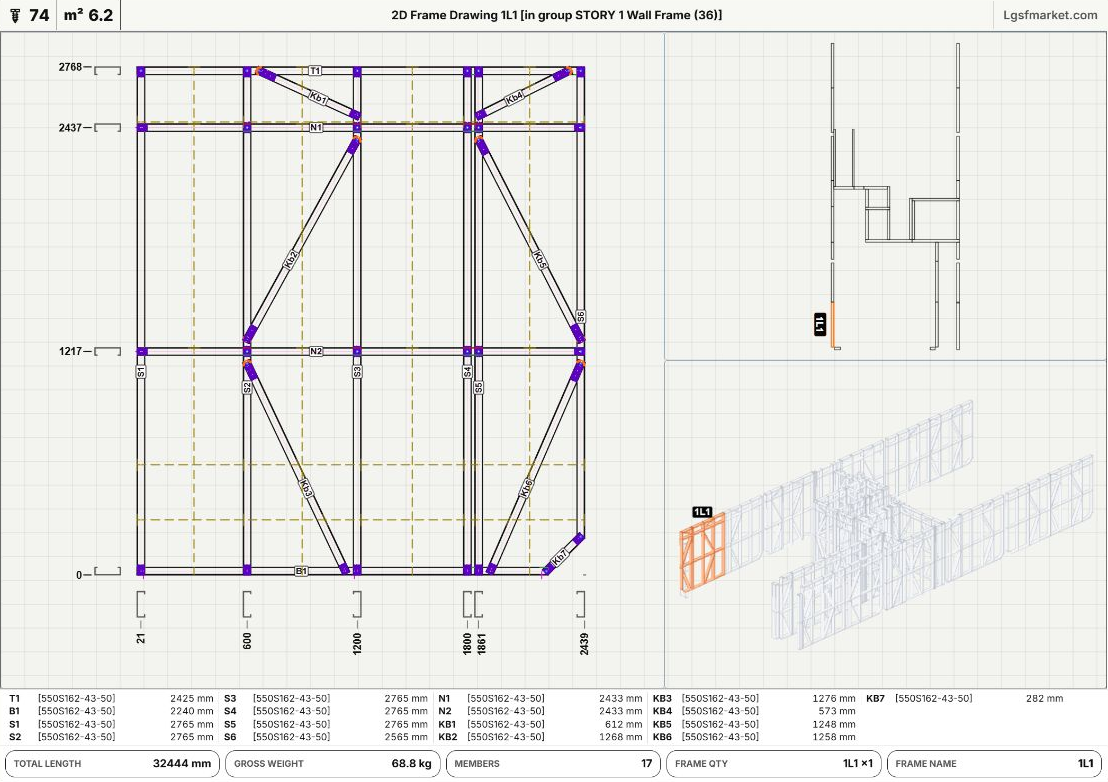Click the 1861 horizontal dimension
Viewport: 1108px width, 782px height.
pyautogui.click(x=481, y=644)
